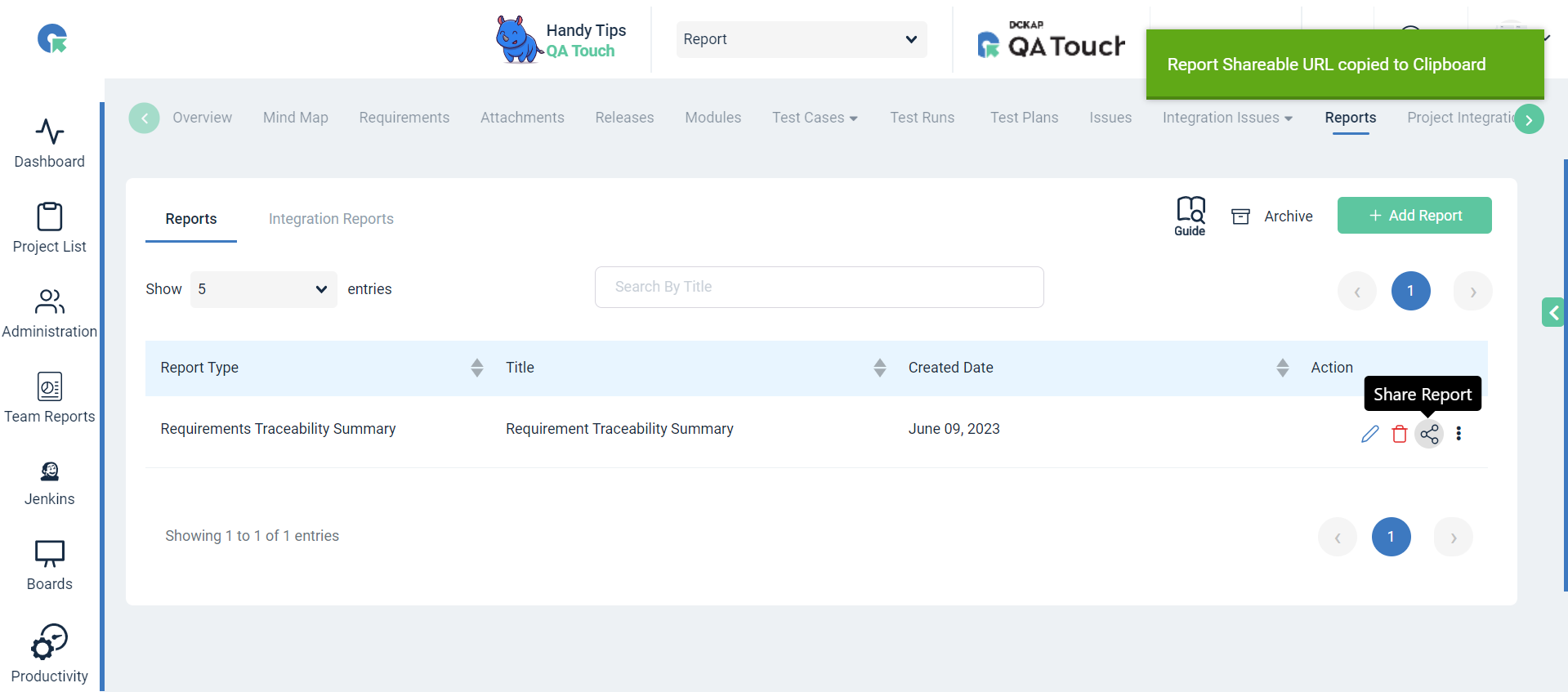Open more actions menu for report row

[x=1459, y=434]
